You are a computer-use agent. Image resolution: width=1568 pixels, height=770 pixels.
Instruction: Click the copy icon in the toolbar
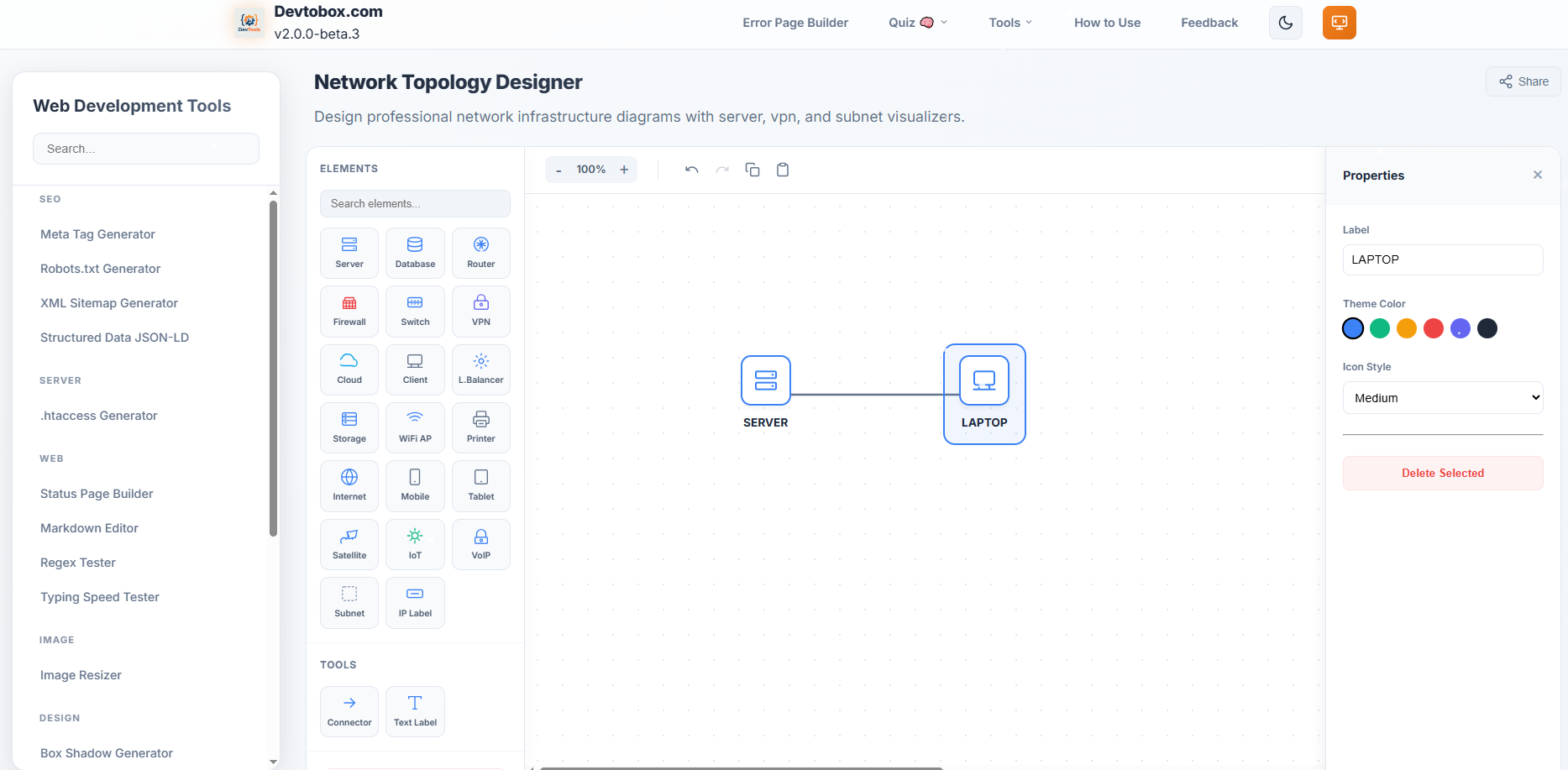click(x=753, y=169)
